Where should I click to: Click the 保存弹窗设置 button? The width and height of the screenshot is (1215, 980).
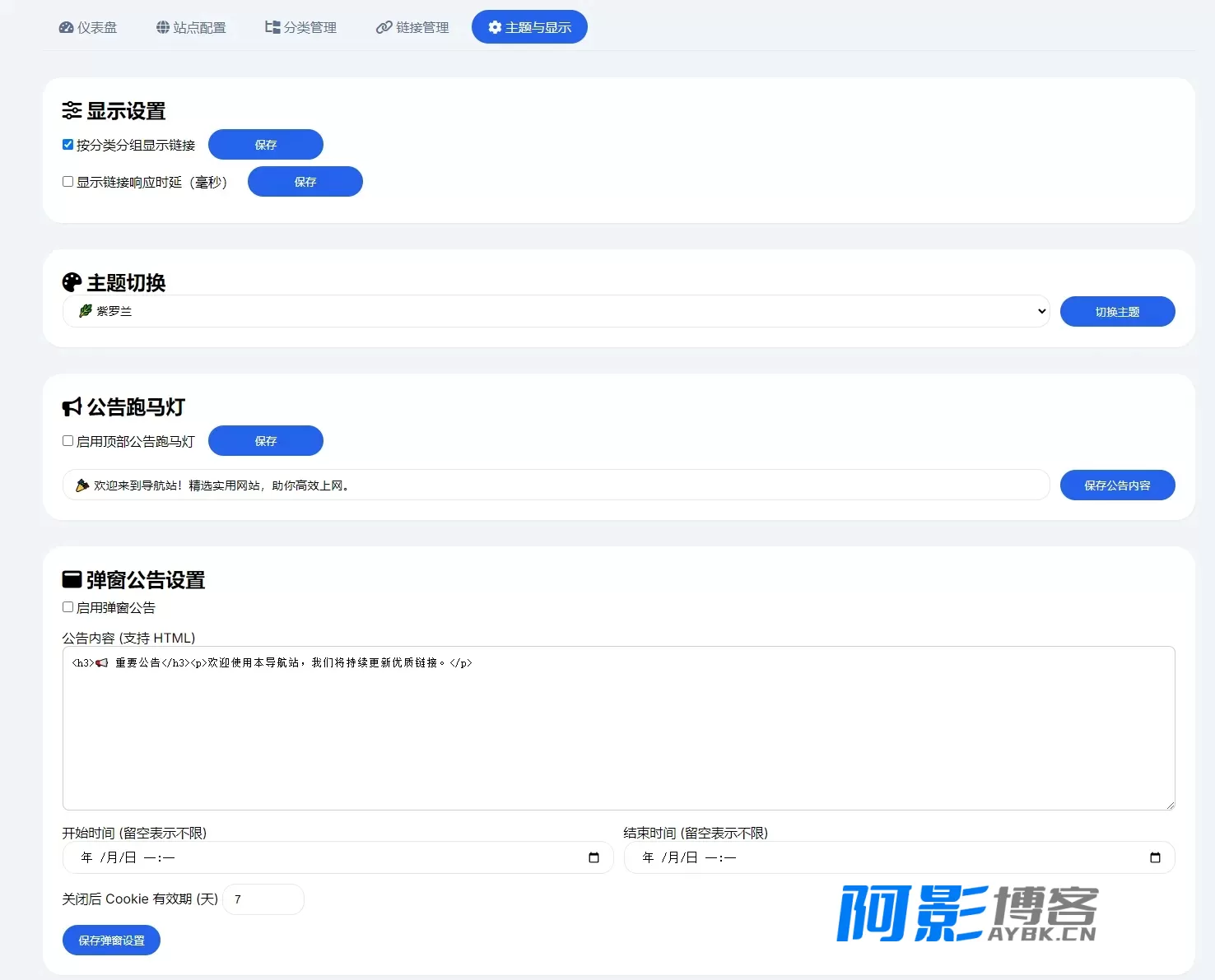pos(111,941)
